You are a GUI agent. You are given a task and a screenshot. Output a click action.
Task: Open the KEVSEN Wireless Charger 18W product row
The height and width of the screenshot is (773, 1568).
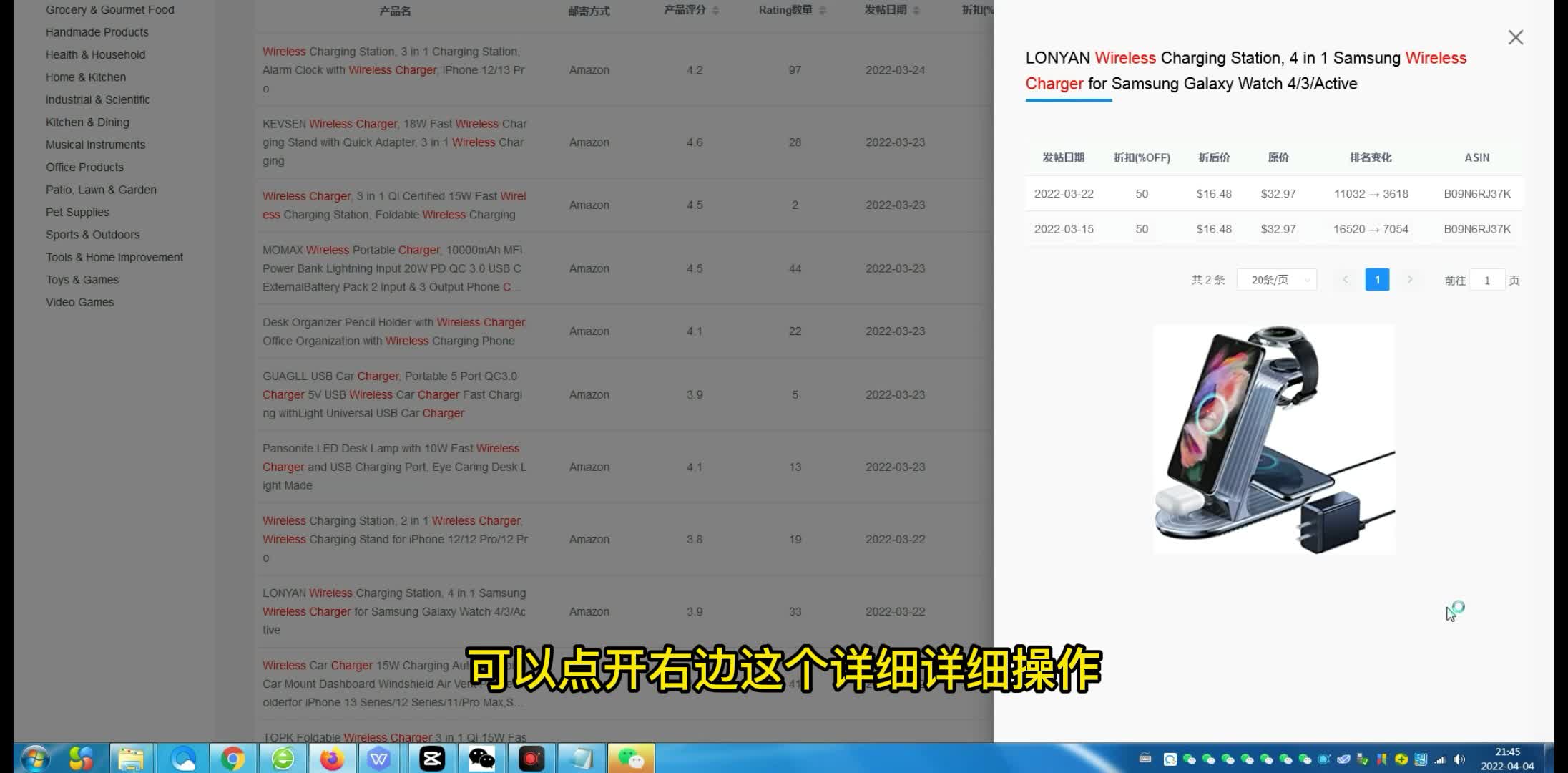click(x=395, y=142)
